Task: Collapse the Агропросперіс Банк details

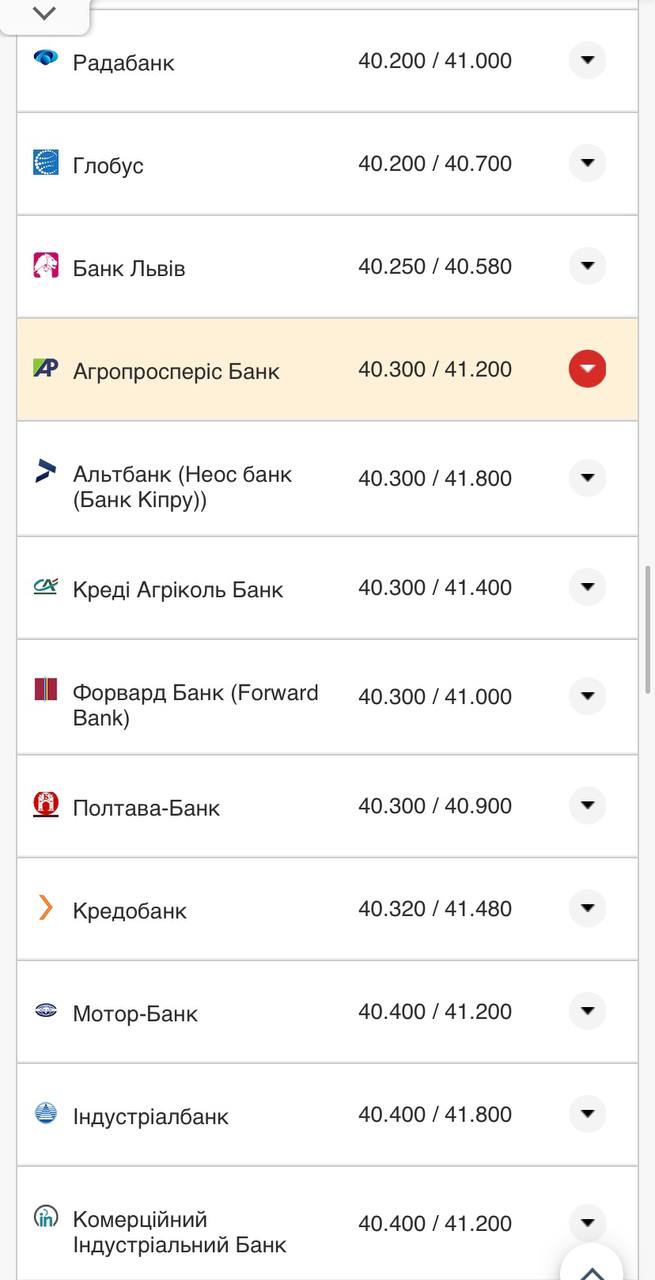Action: click(x=587, y=368)
